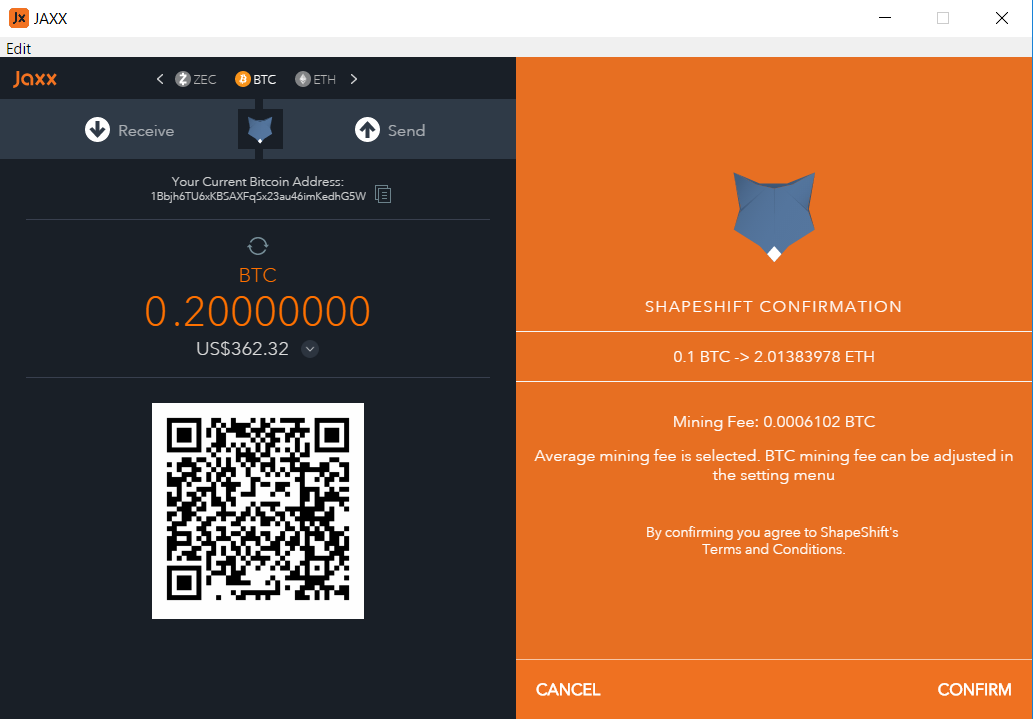Go to previous coin with left chevron

160,79
